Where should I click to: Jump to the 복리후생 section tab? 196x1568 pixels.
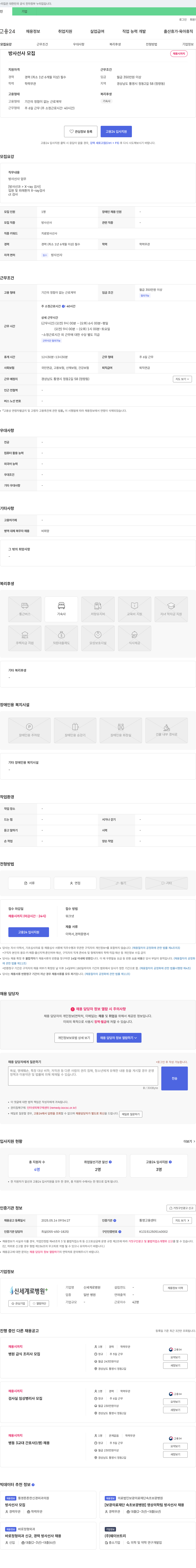tap(115, 44)
